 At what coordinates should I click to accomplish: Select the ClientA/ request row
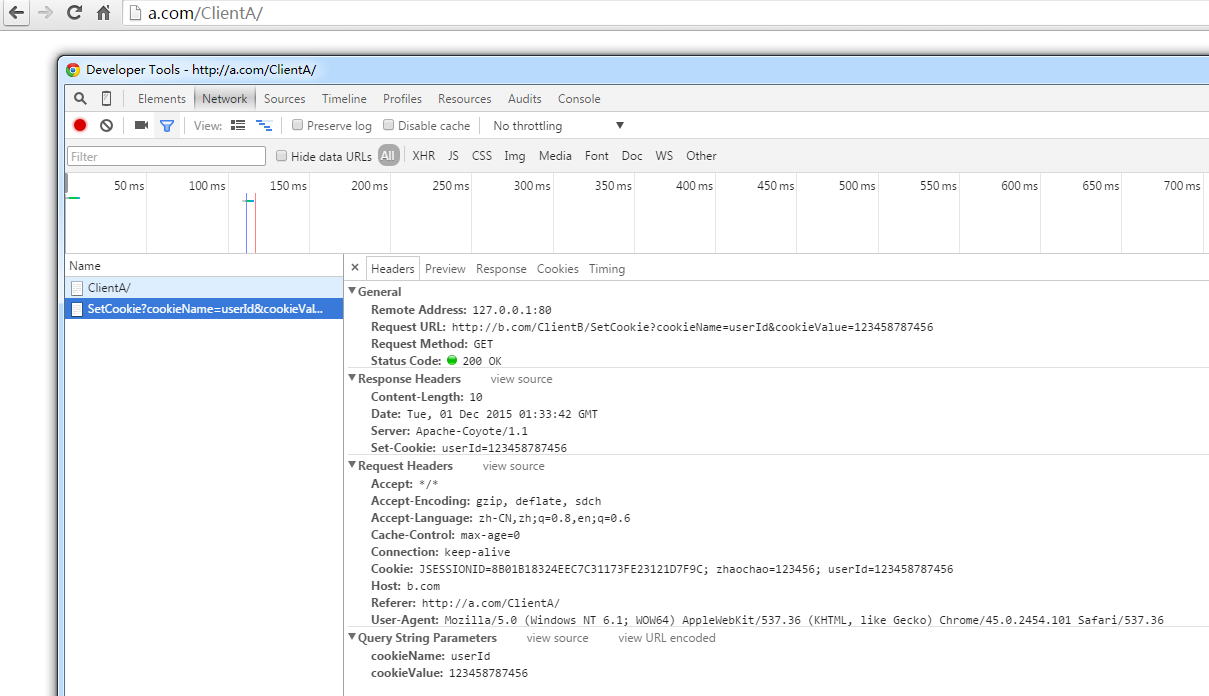click(x=204, y=288)
